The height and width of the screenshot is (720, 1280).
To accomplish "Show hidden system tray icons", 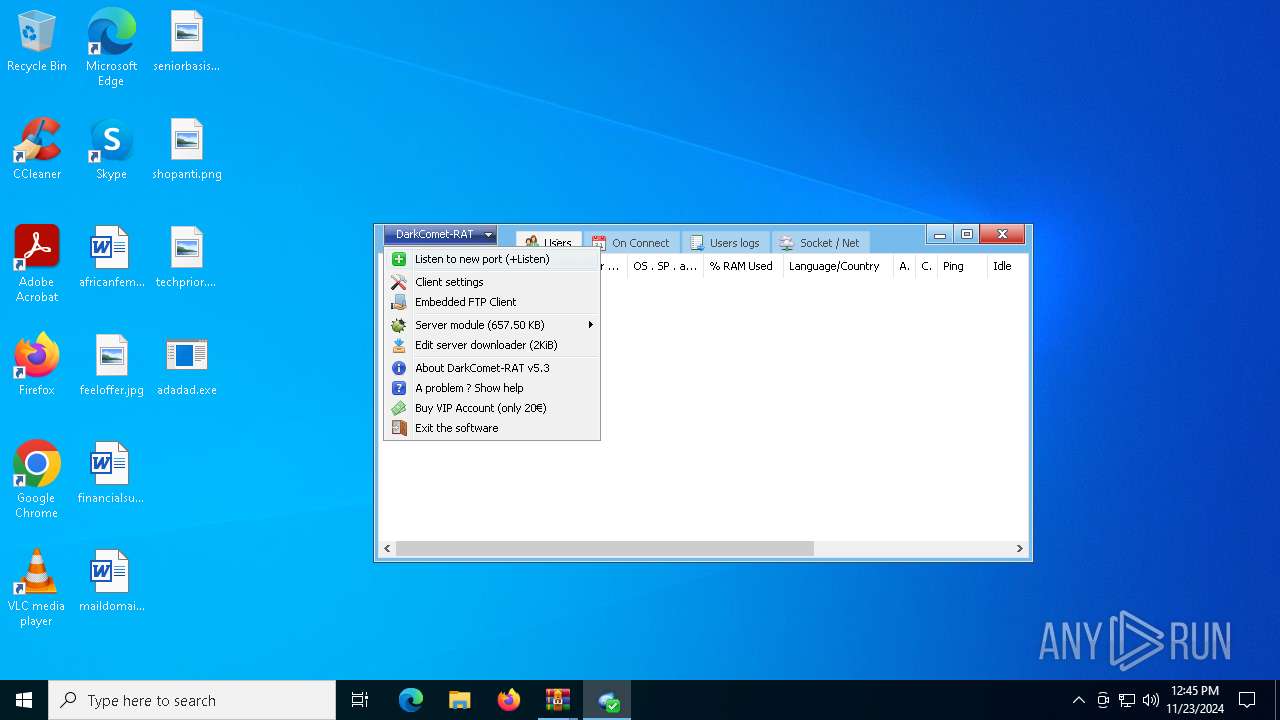I will click(1078, 700).
